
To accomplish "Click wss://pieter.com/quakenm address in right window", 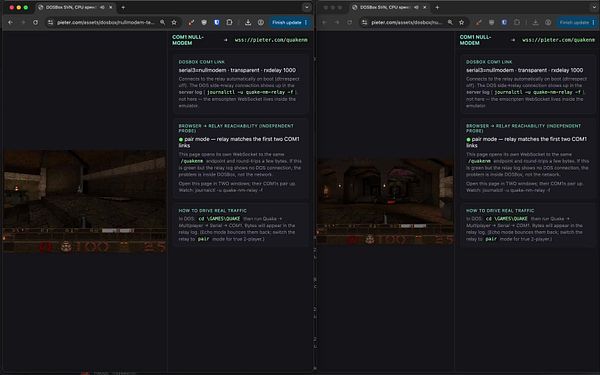I will (x=559, y=40).
